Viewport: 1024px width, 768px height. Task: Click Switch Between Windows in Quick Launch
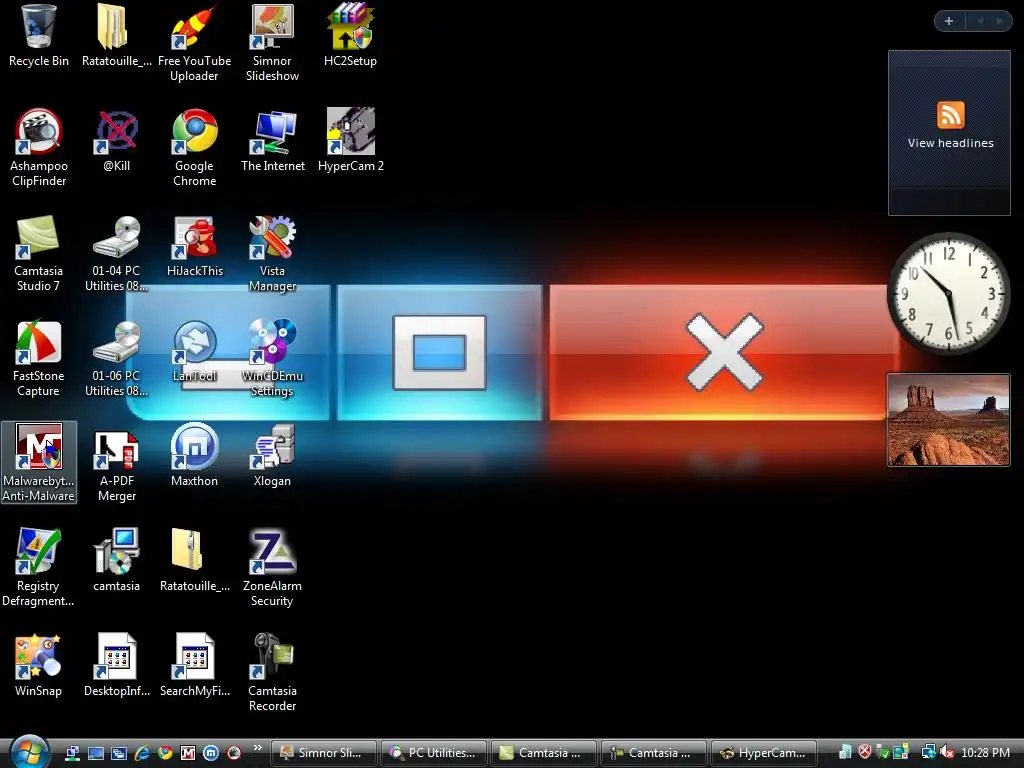[119, 753]
